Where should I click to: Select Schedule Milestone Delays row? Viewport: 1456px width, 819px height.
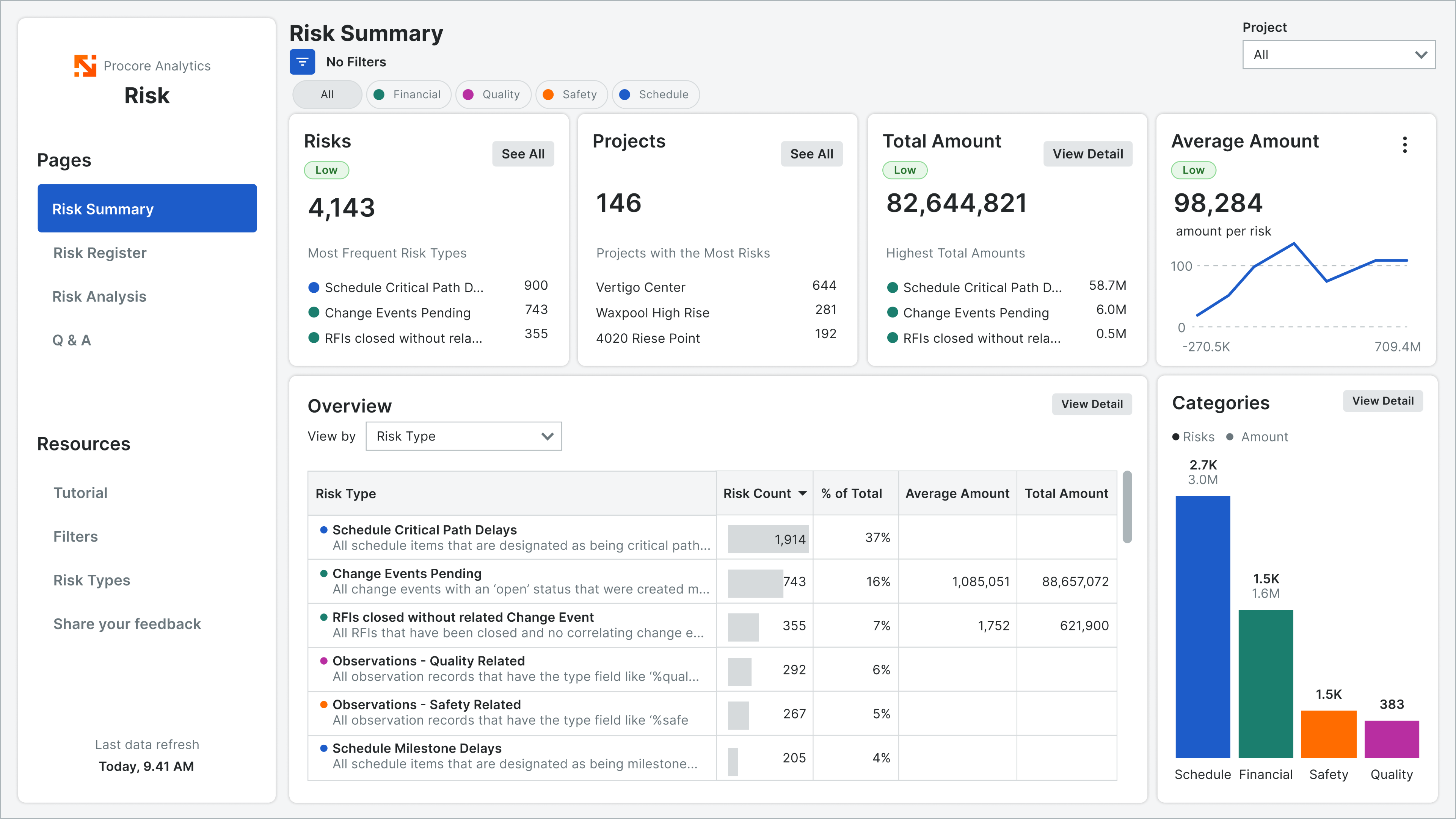(x=712, y=758)
